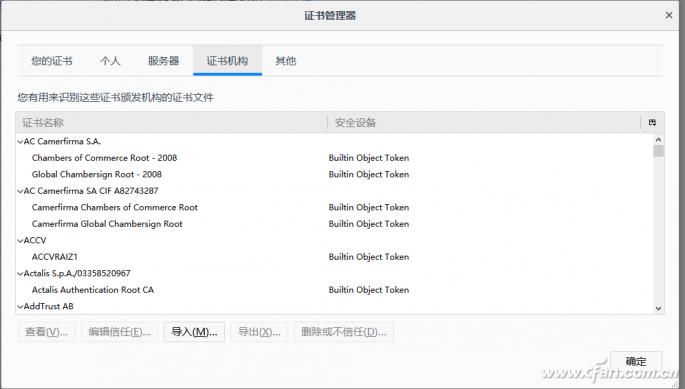Viewport: 685px width, 389px height.
Task: Click the list scrollbar up arrow
Action: (x=658, y=139)
